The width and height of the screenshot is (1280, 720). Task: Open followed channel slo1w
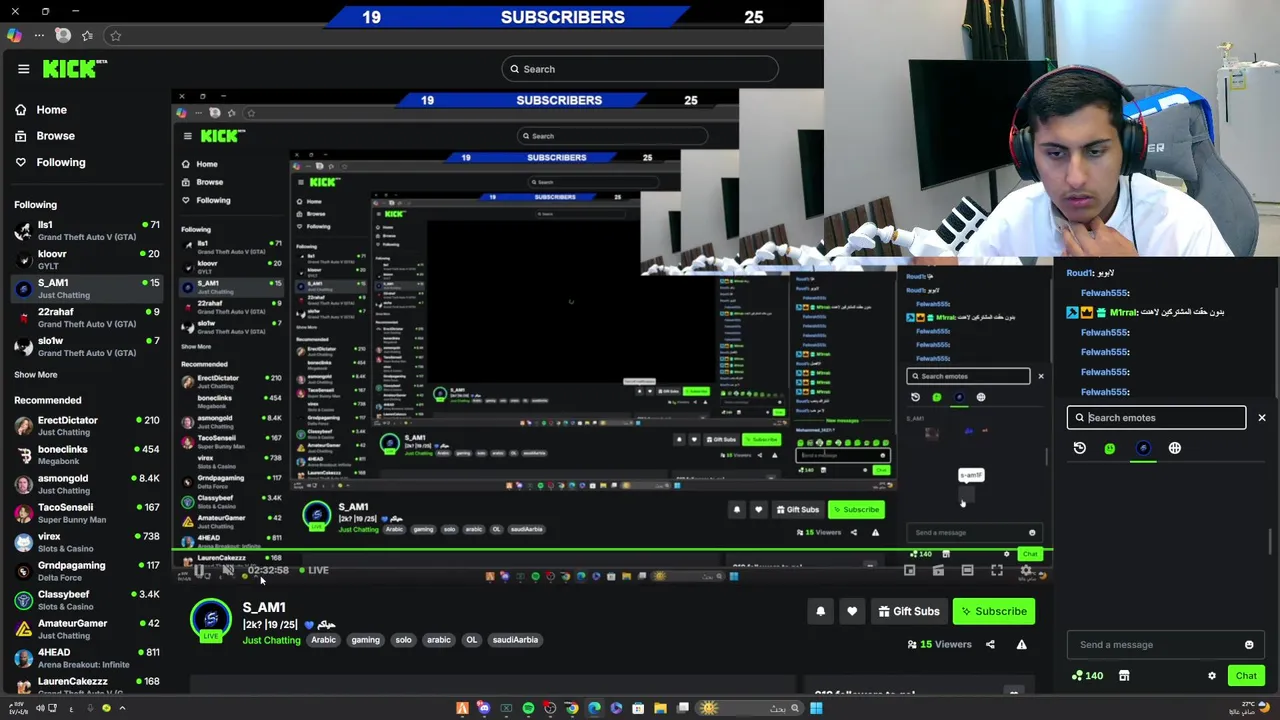[x=86, y=347]
